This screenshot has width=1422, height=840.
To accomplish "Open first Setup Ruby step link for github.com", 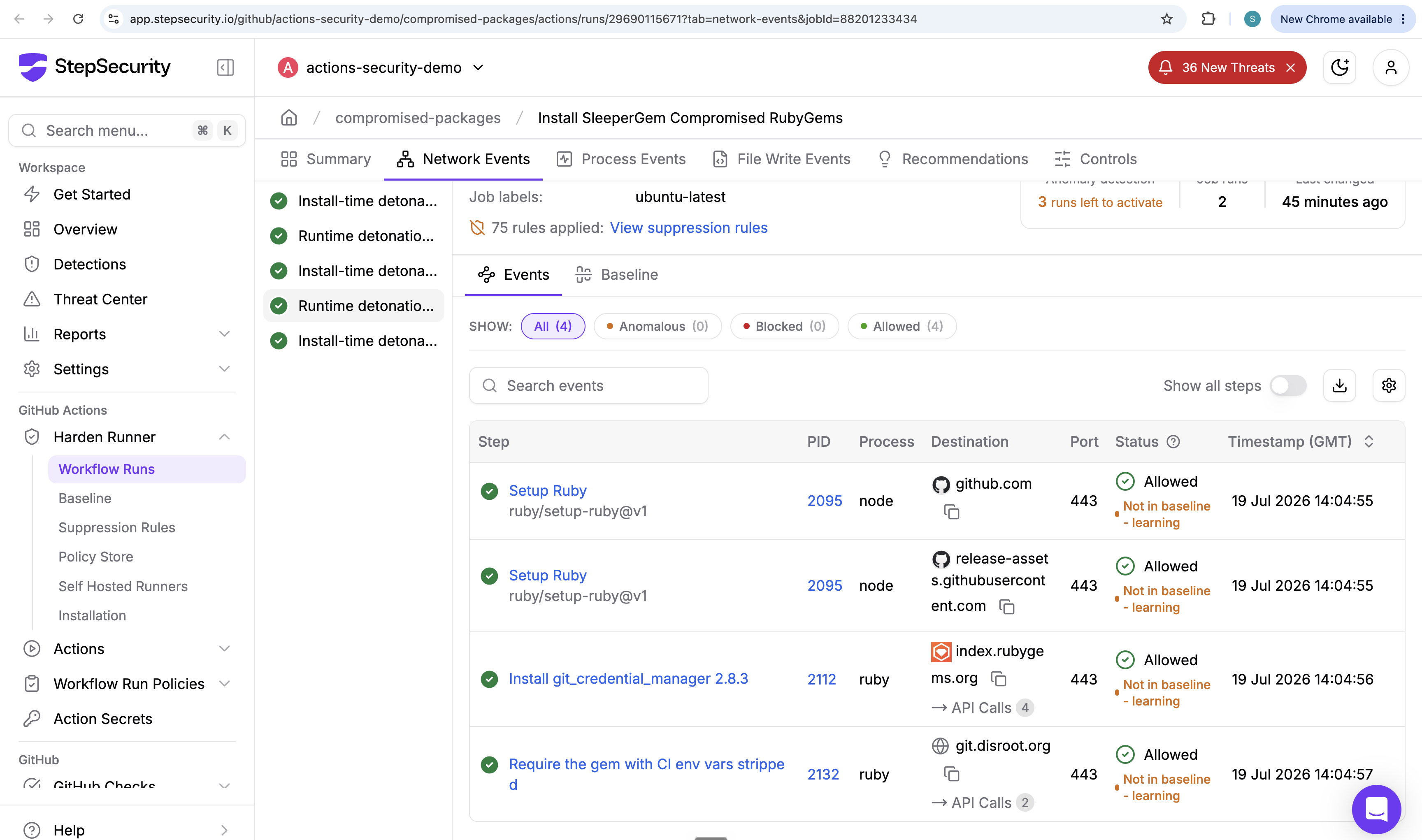I will [x=547, y=490].
